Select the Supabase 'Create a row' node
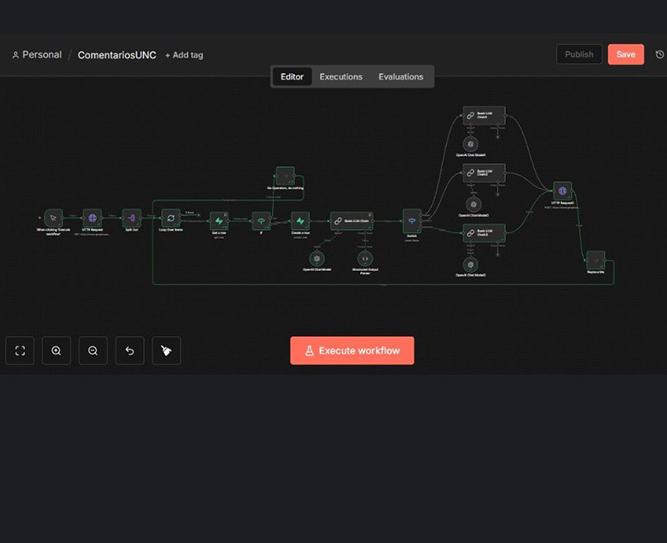667x543 pixels. click(x=300, y=221)
